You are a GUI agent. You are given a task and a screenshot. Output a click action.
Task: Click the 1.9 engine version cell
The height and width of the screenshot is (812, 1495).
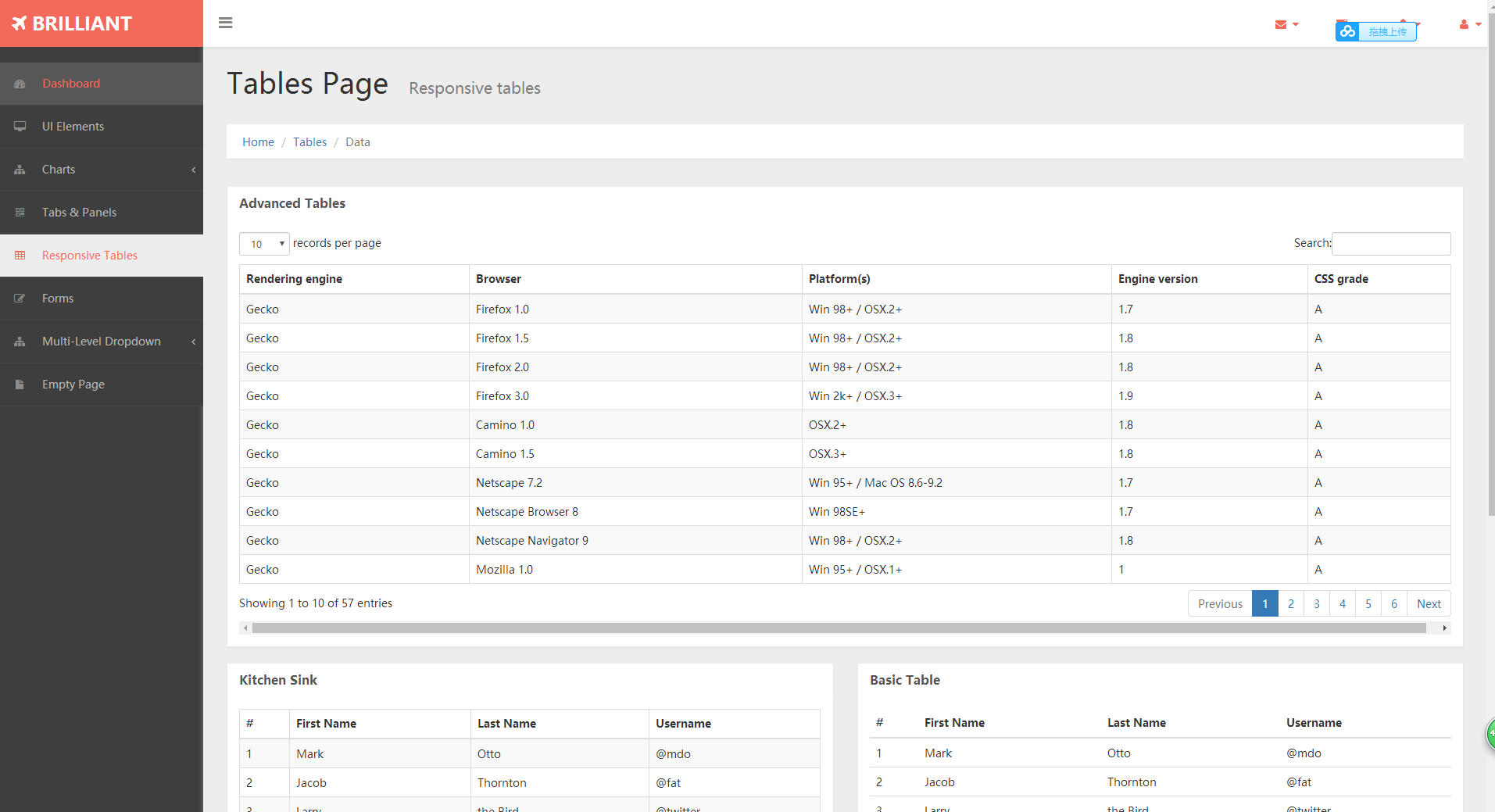[x=1209, y=396]
